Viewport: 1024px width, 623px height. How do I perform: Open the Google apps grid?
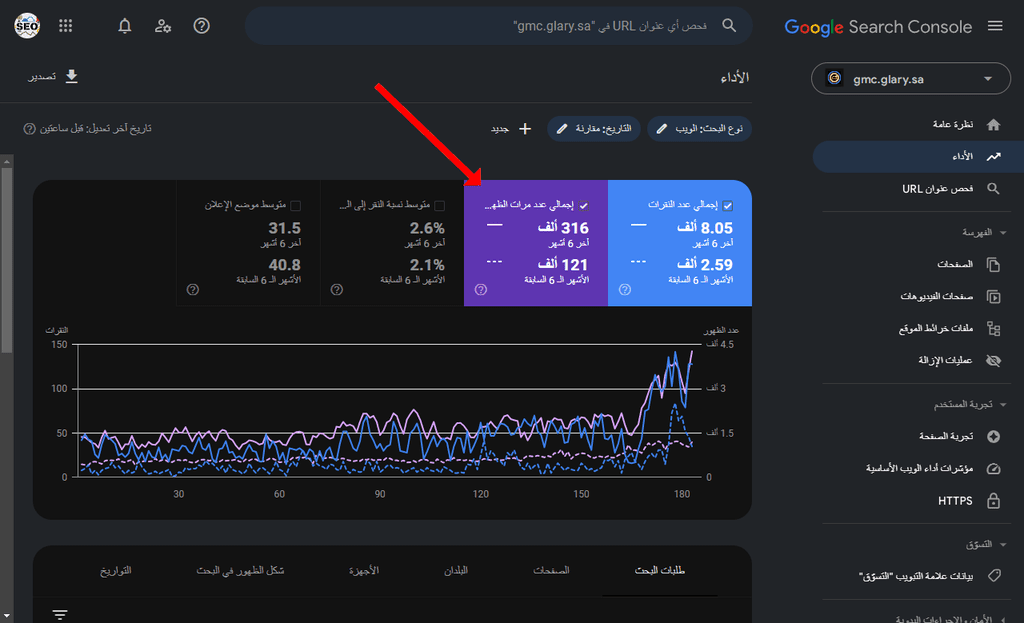[65, 26]
